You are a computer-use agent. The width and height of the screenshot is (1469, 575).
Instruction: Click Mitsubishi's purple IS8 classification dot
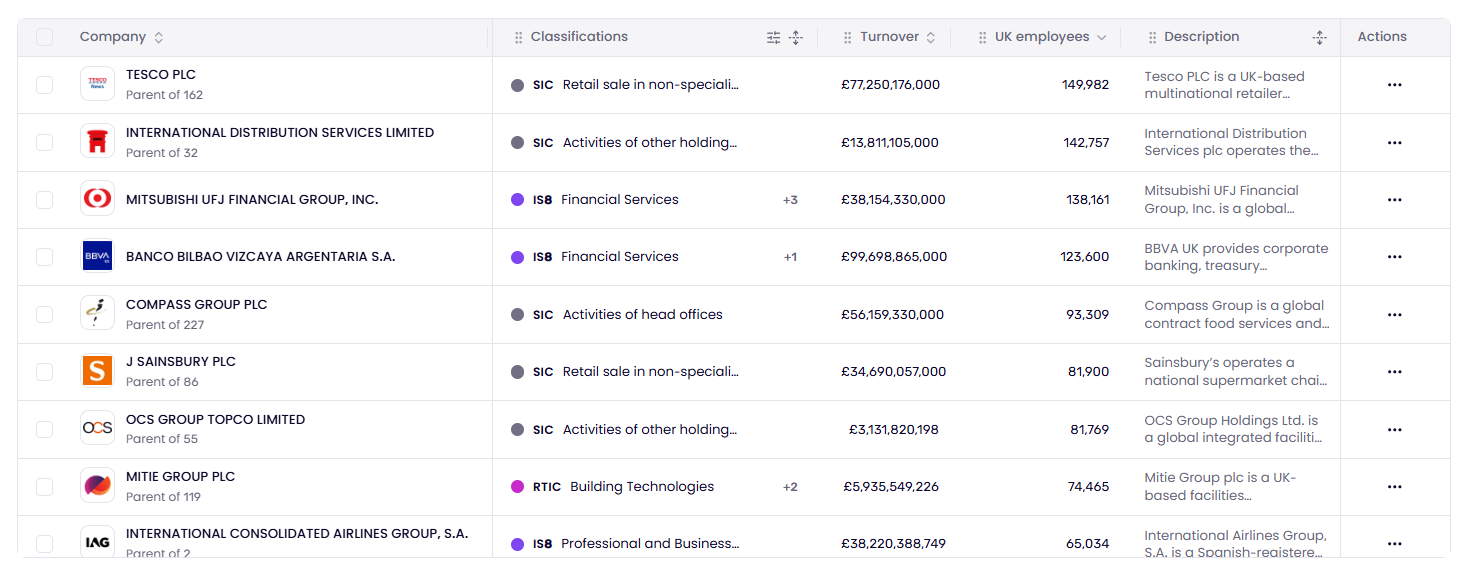[x=517, y=200]
